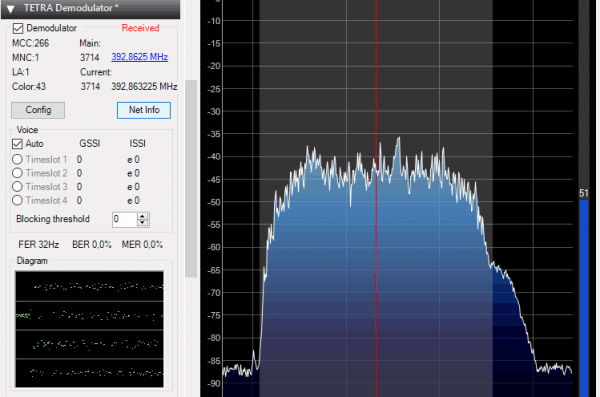Click the current frequency 392,863225 MHz
The width and height of the screenshot is (600, 397).
[x=144, y=87]
